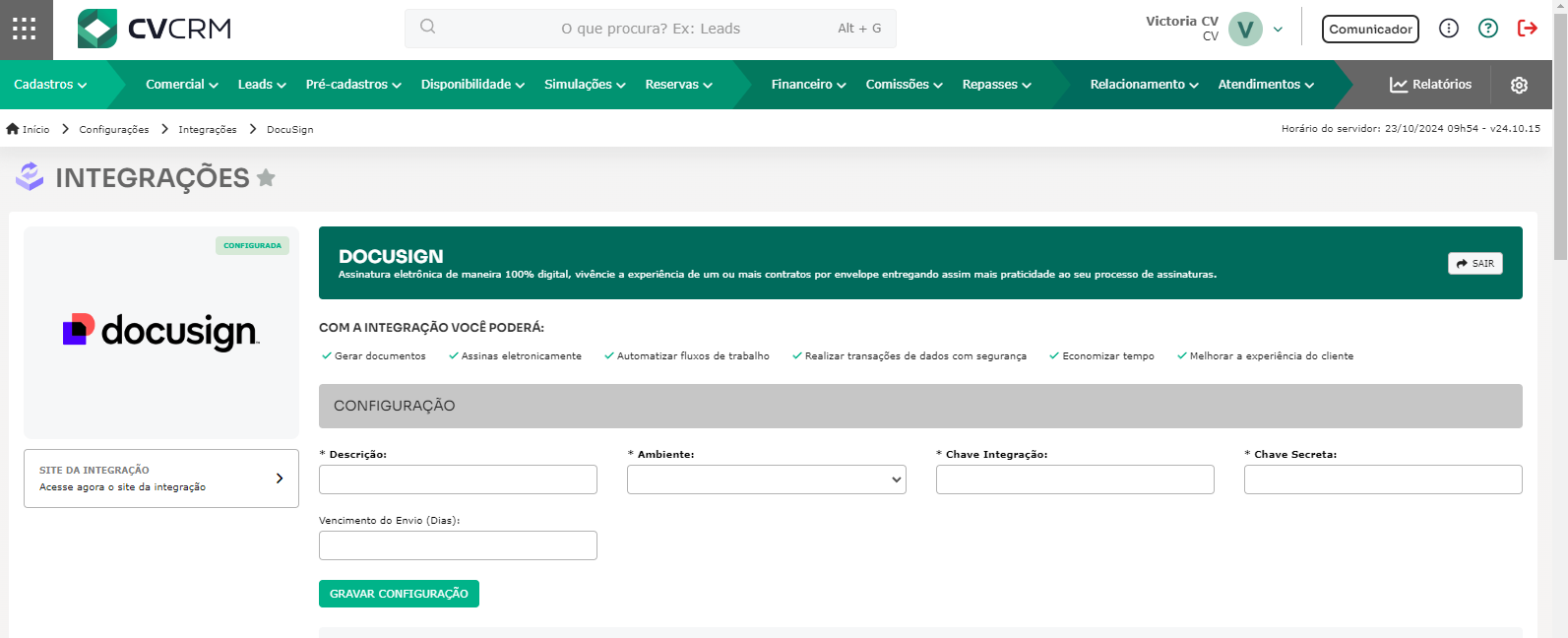Open the Comunicador button
The width and height of the screenshot is (1568, 638).
click(x=1370, y=29)
